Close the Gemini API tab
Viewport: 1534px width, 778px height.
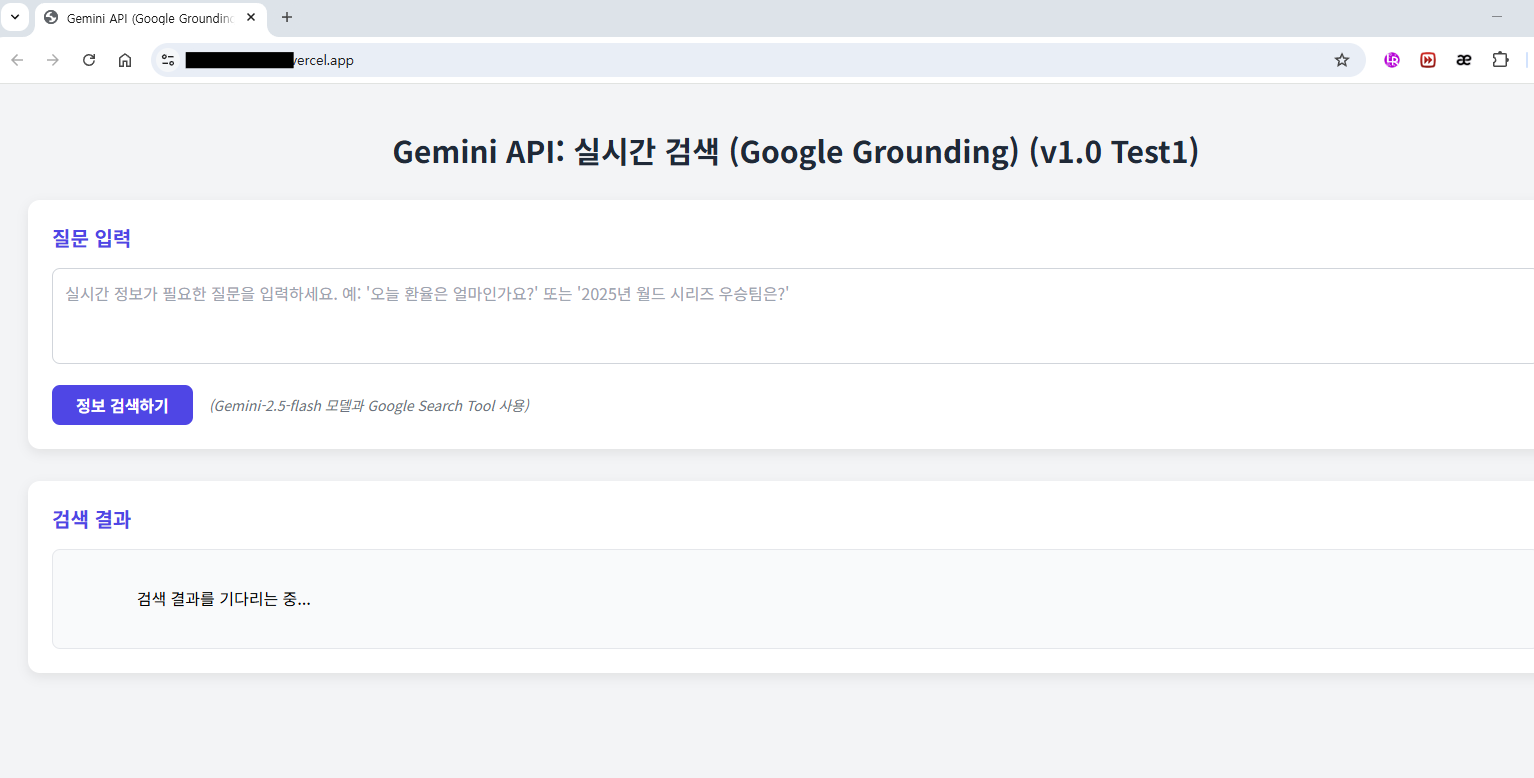pyautogui.click(x=250, y=17)
